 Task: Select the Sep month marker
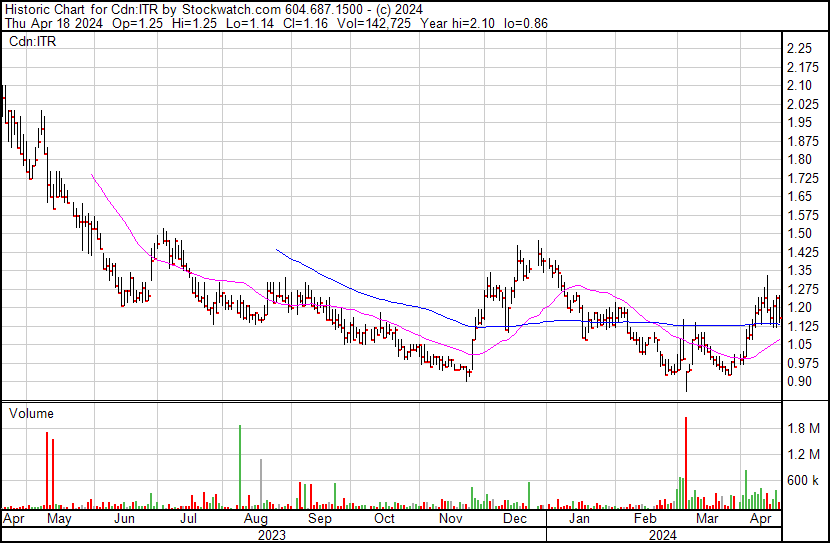(319, 520)
